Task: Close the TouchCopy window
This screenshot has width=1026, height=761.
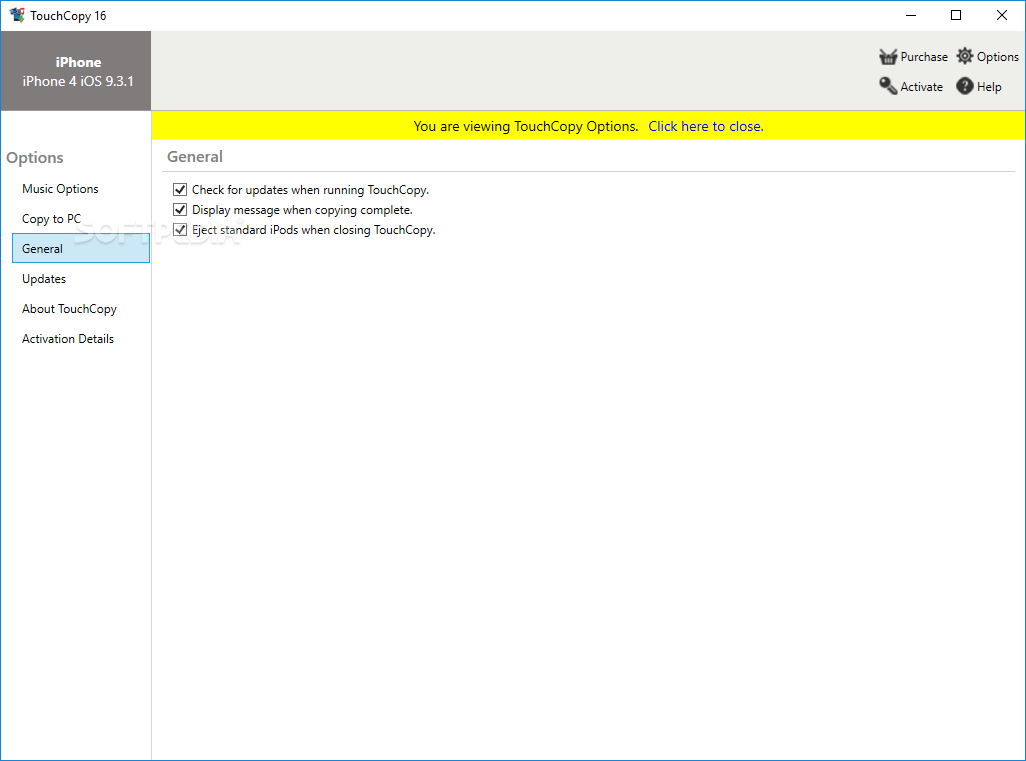Action: click(x=1002, y=15)
